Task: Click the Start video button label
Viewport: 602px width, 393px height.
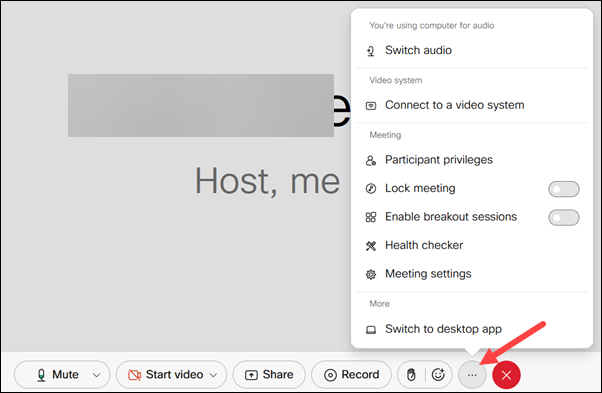Action: [x=174, y=375]
